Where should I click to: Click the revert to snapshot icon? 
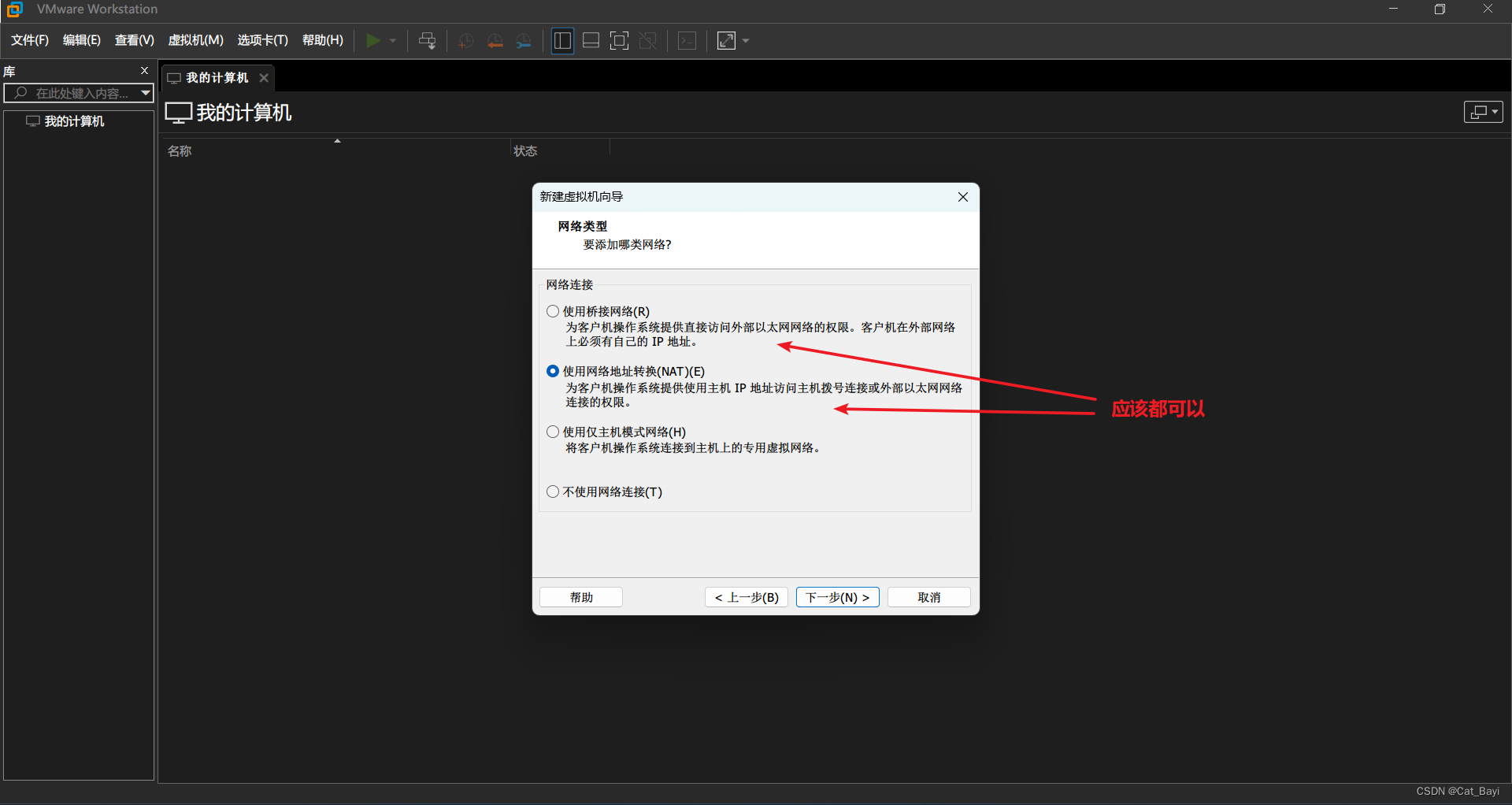(495, 41)
